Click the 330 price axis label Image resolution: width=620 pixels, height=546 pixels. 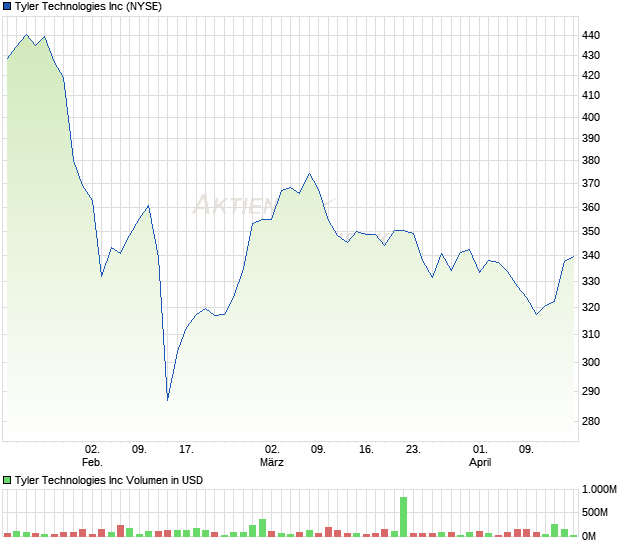[x=591, y=282]
